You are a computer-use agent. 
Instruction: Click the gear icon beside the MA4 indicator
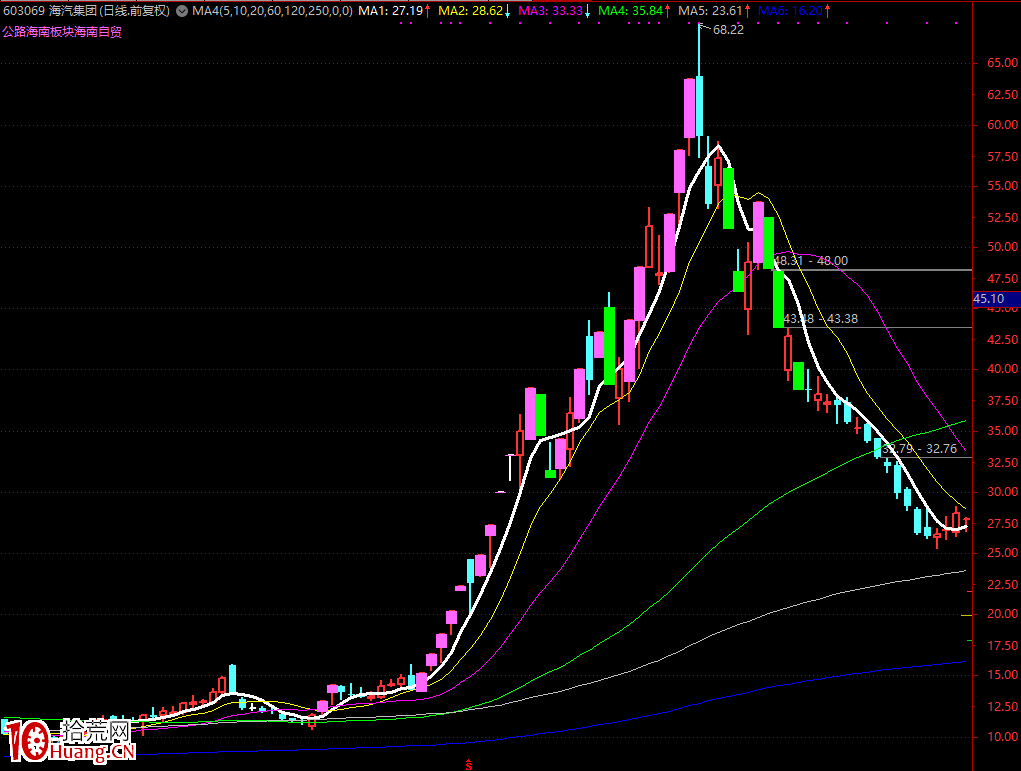click(182, 12)
